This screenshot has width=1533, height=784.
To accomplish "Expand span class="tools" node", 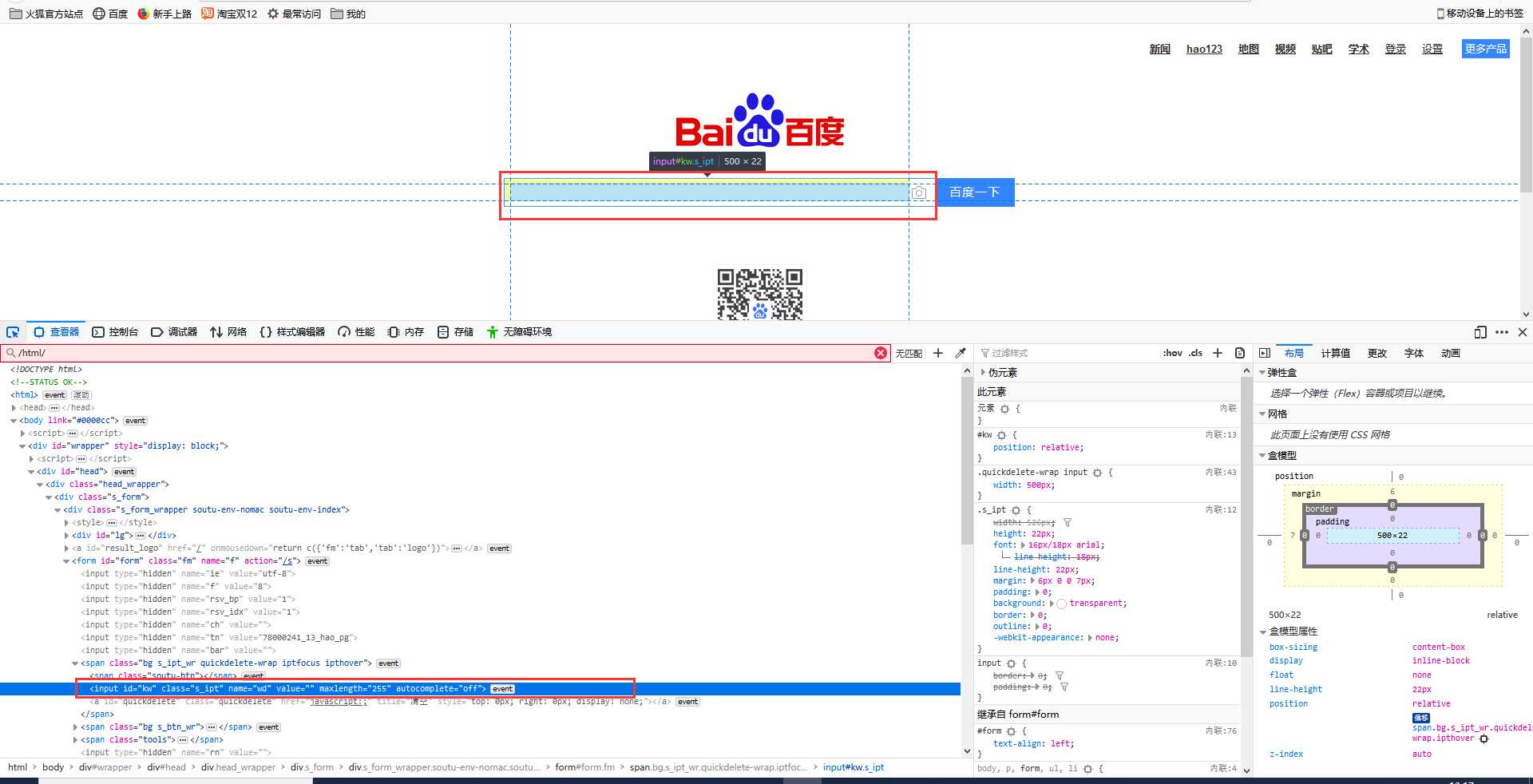I will 75,740.
